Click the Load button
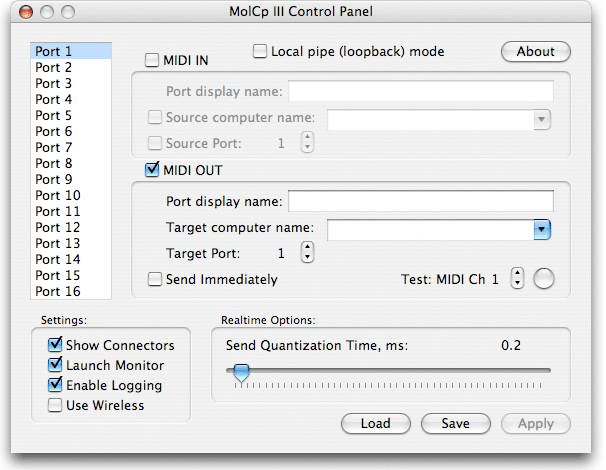 [375, 423]
